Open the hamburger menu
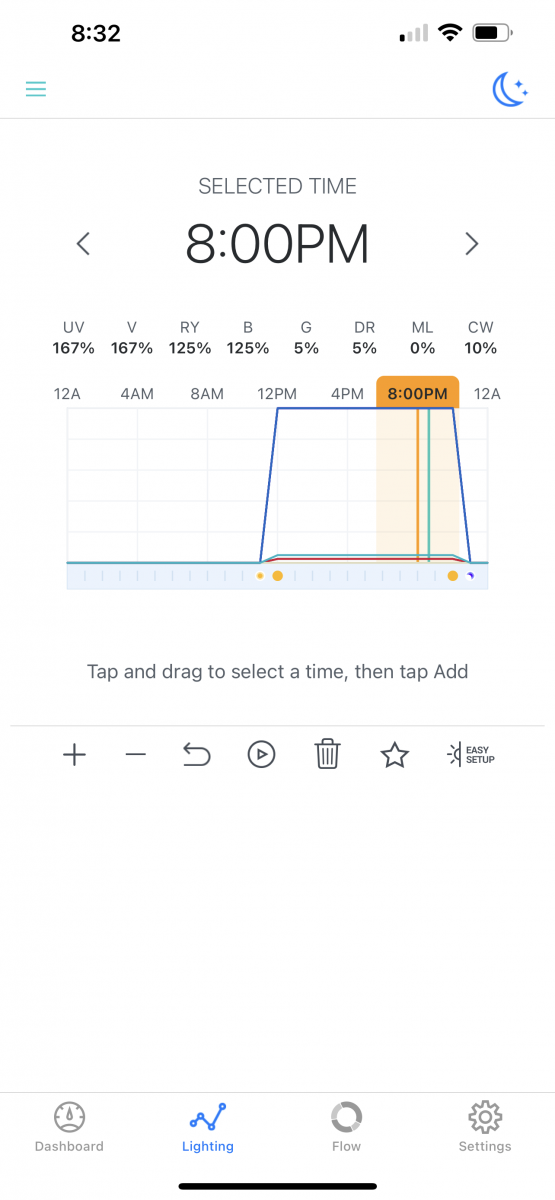Viewport: 555px width, 1200px height. point(36,89)
